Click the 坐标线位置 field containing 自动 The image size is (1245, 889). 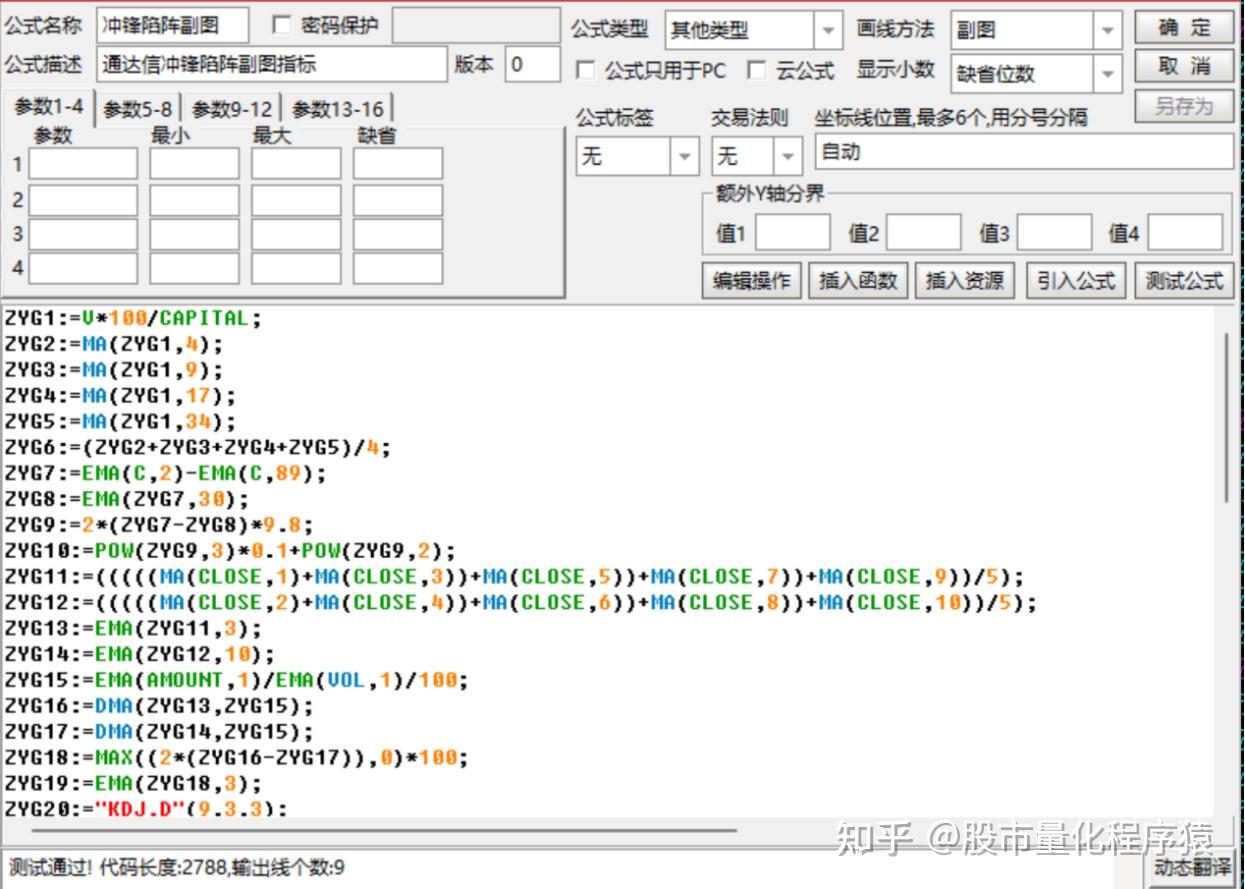coord(1025,152)
